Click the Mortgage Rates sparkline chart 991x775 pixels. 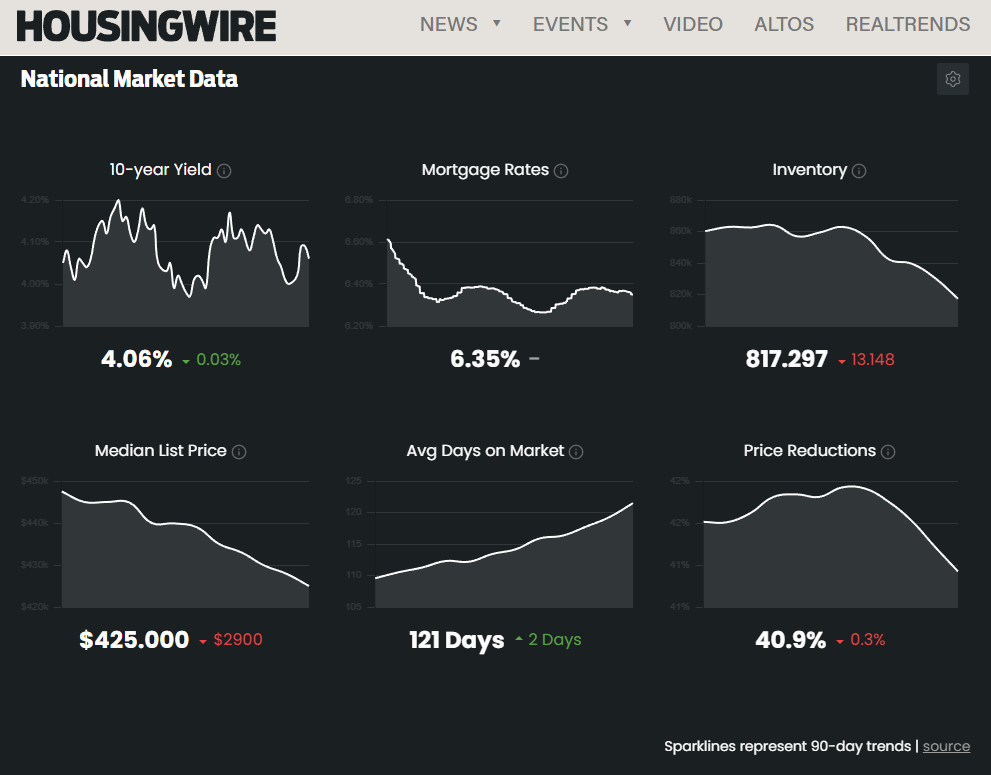point(509,263)
